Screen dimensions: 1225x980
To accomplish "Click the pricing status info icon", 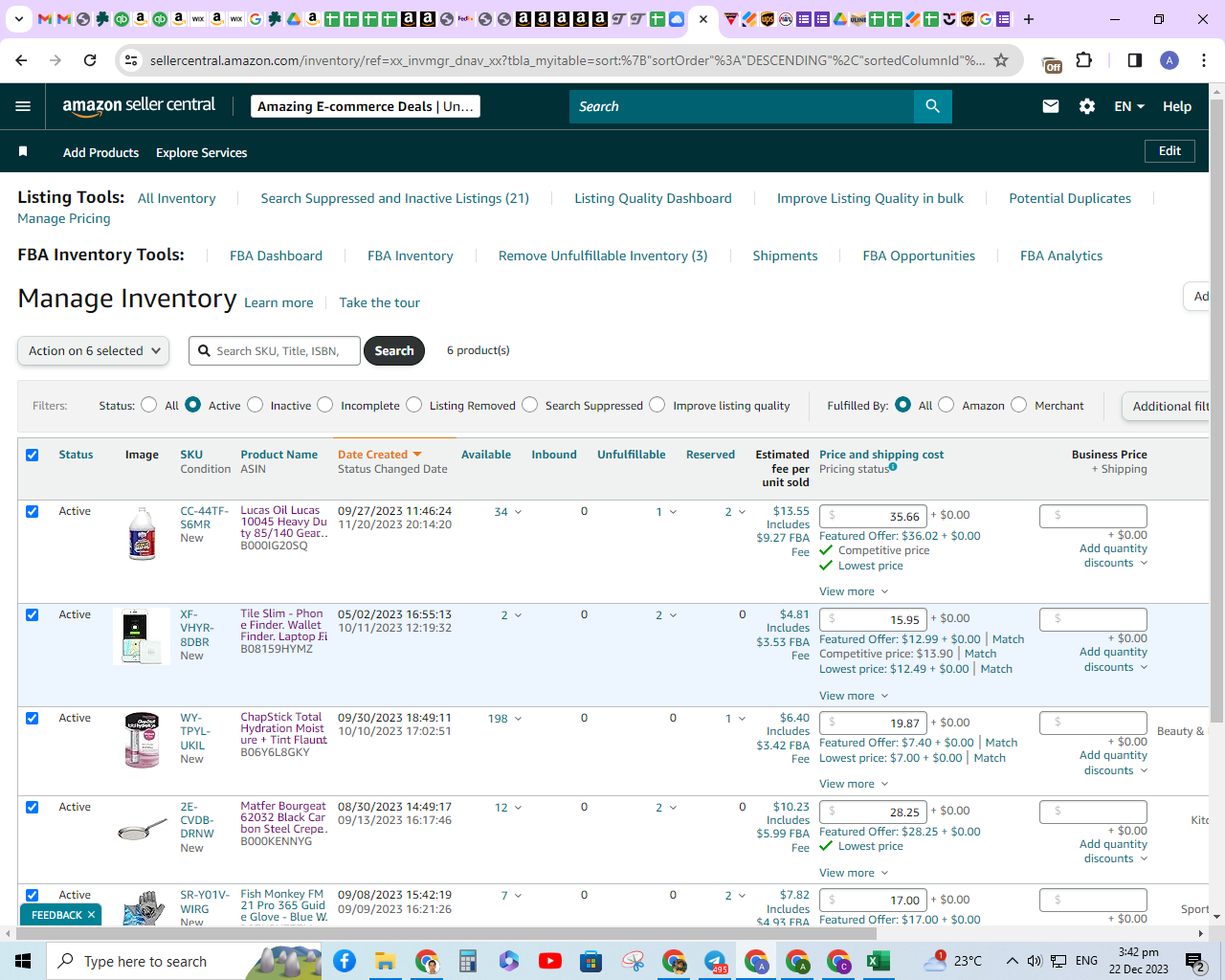I will coord(893,467).
